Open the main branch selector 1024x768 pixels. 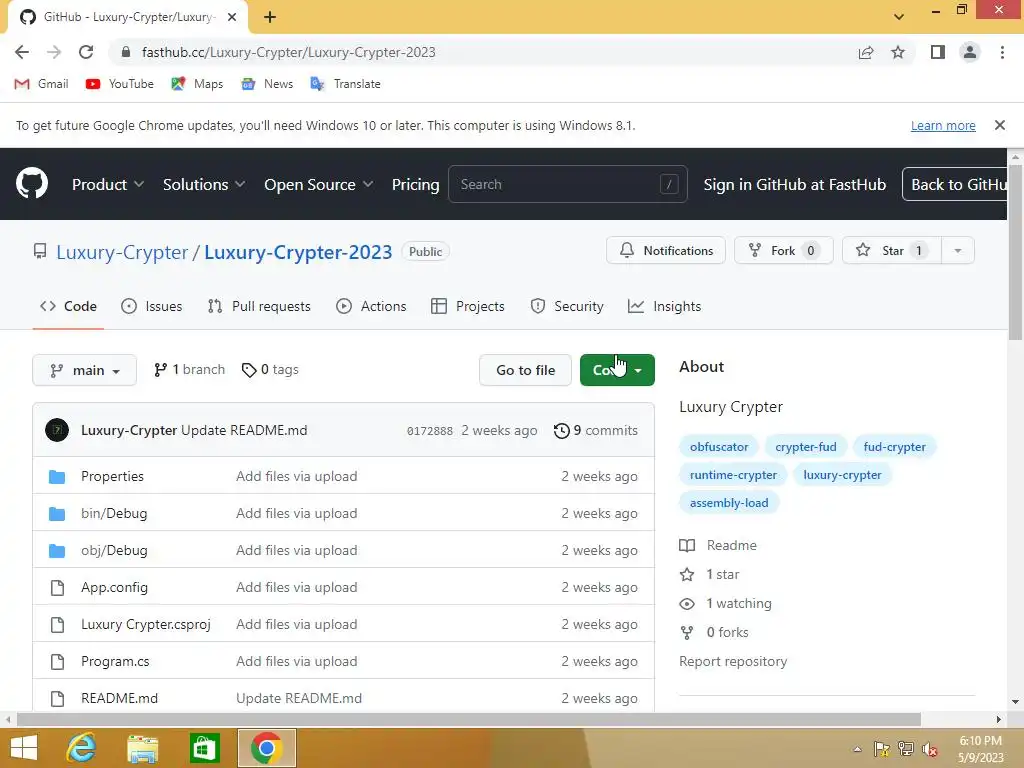pos(84,370)
